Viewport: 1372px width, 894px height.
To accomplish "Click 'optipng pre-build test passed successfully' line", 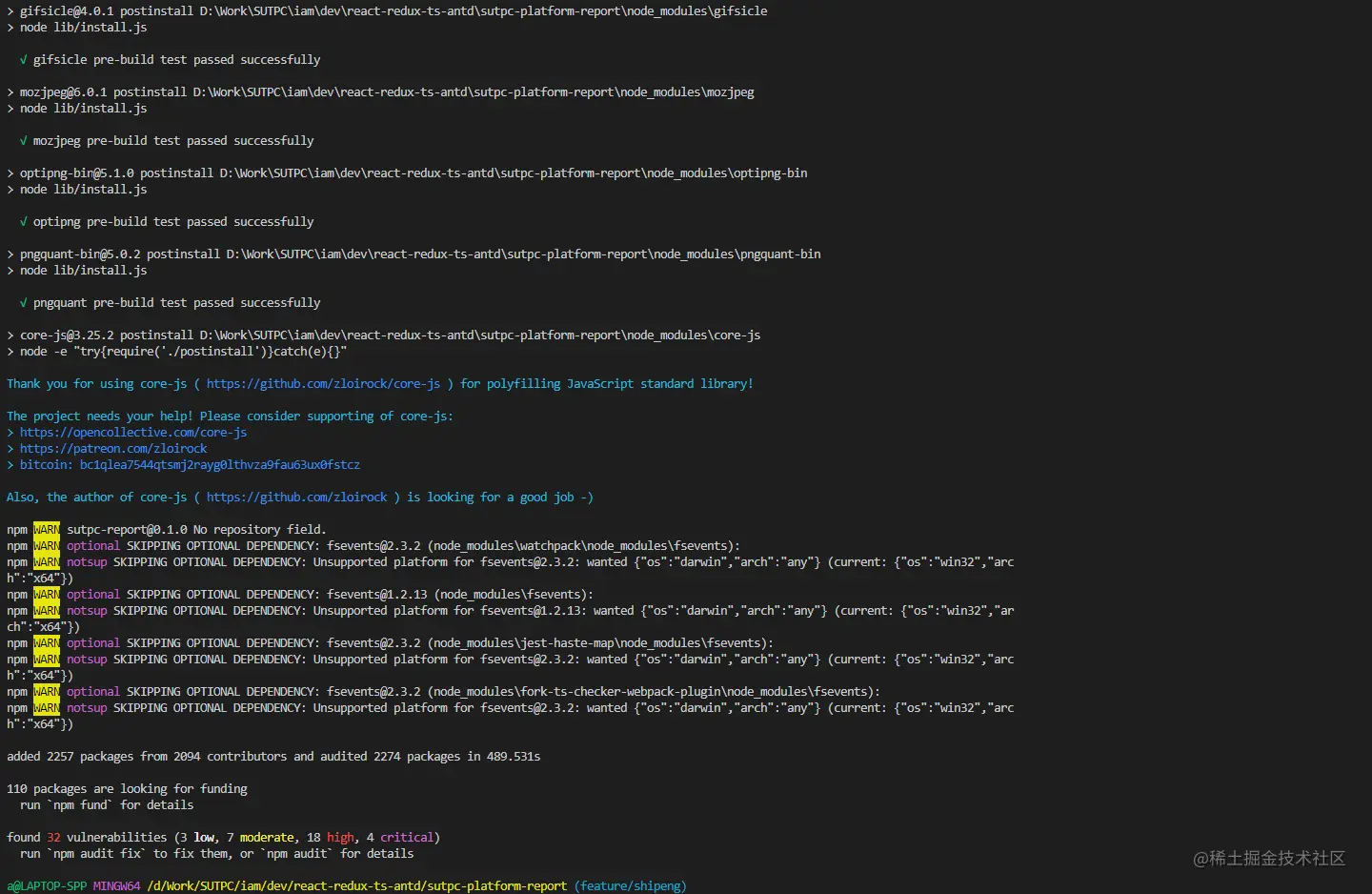I will [x=167, y=222].
